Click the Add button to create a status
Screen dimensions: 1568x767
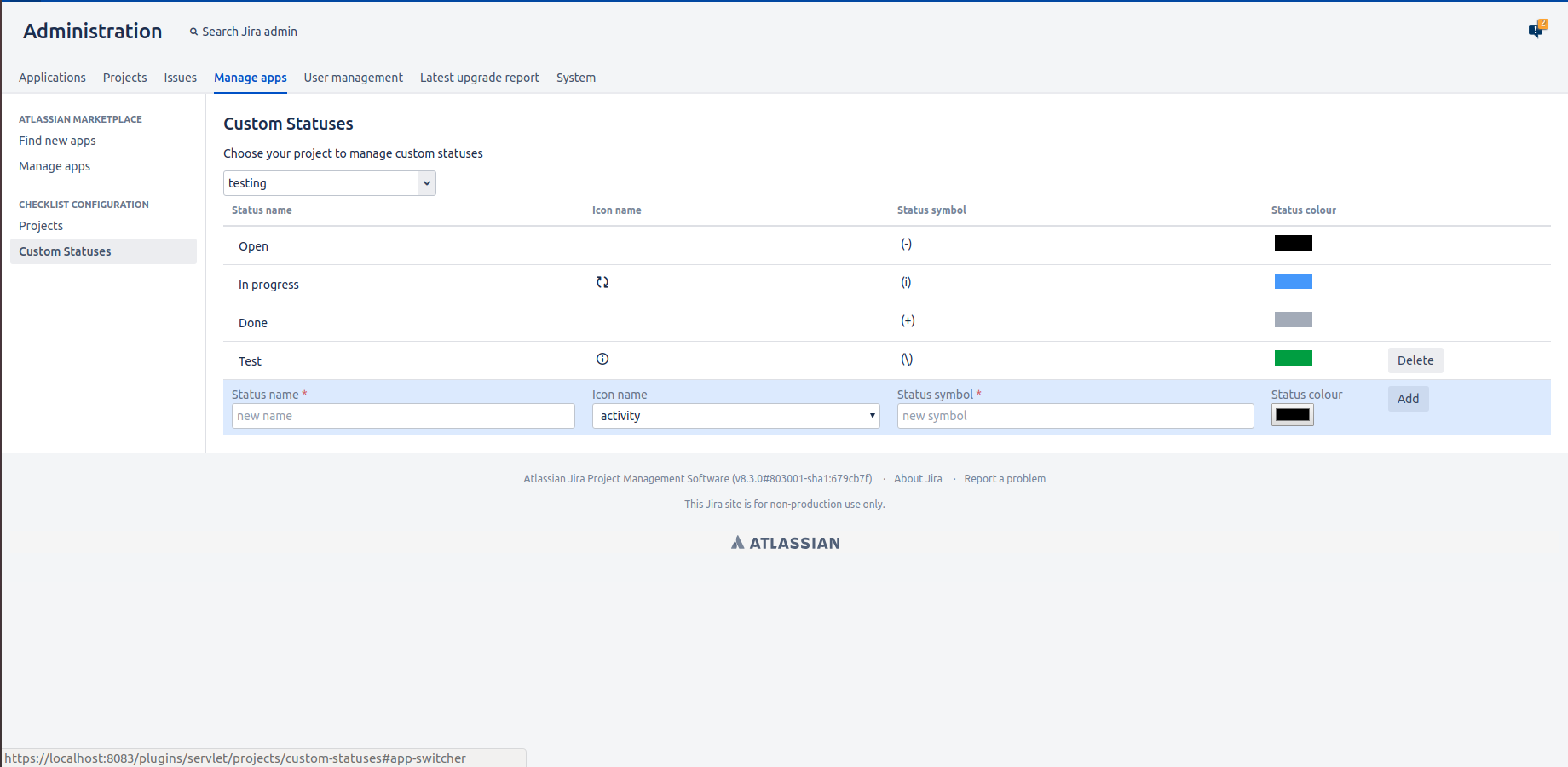[x=1407, y=399]
